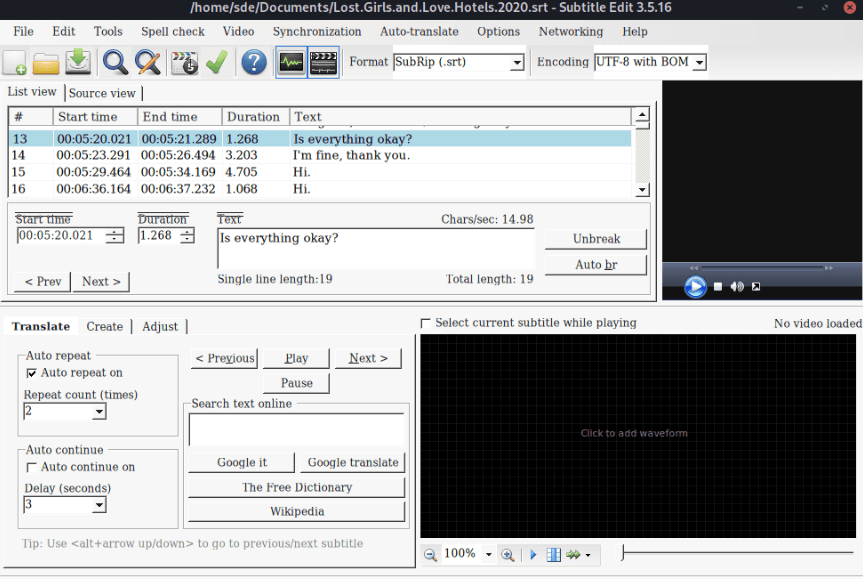Click the blue Help question mark icon

254,63
